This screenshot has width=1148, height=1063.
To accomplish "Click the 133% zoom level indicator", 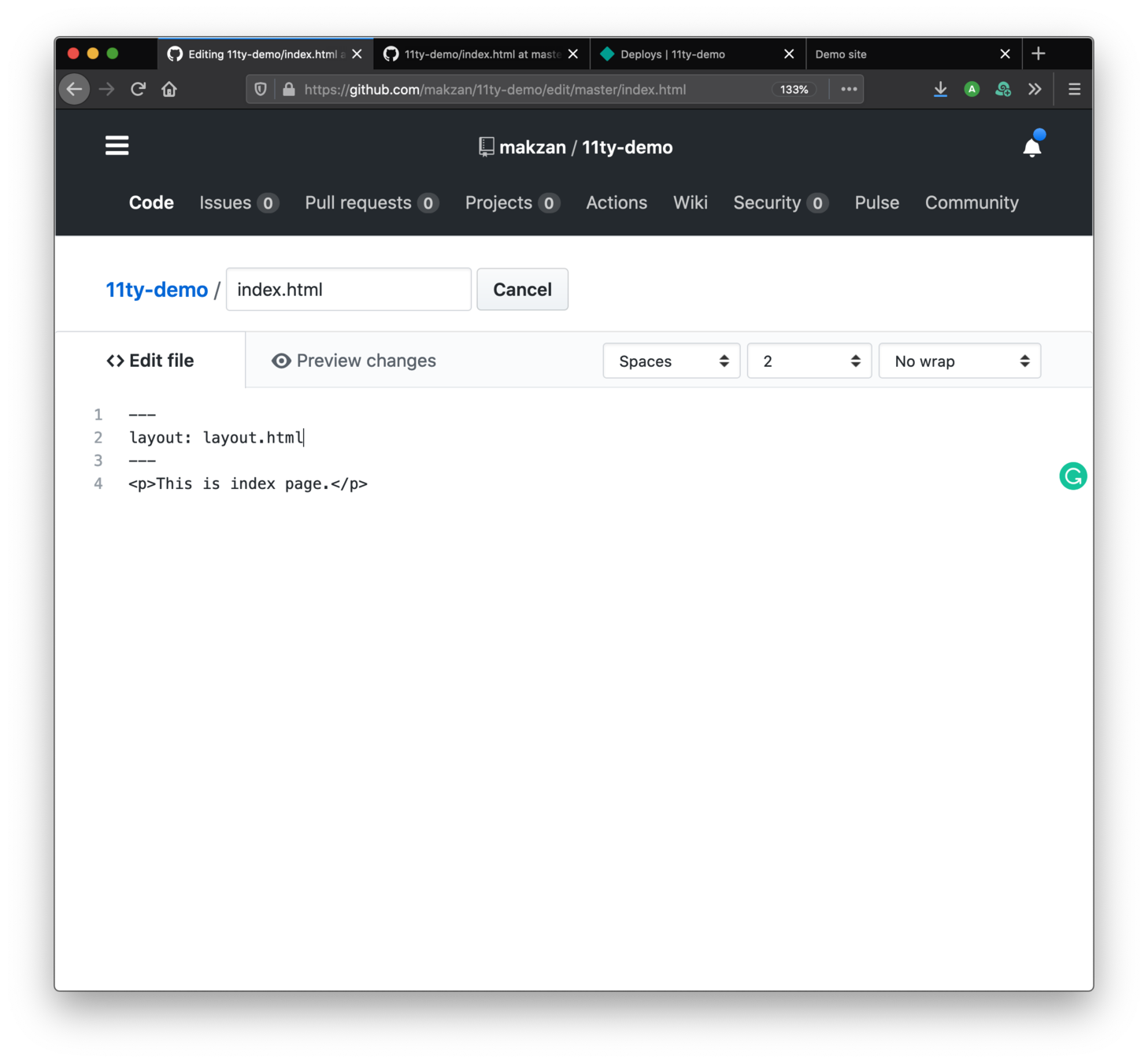I will [x=794, y=89].
